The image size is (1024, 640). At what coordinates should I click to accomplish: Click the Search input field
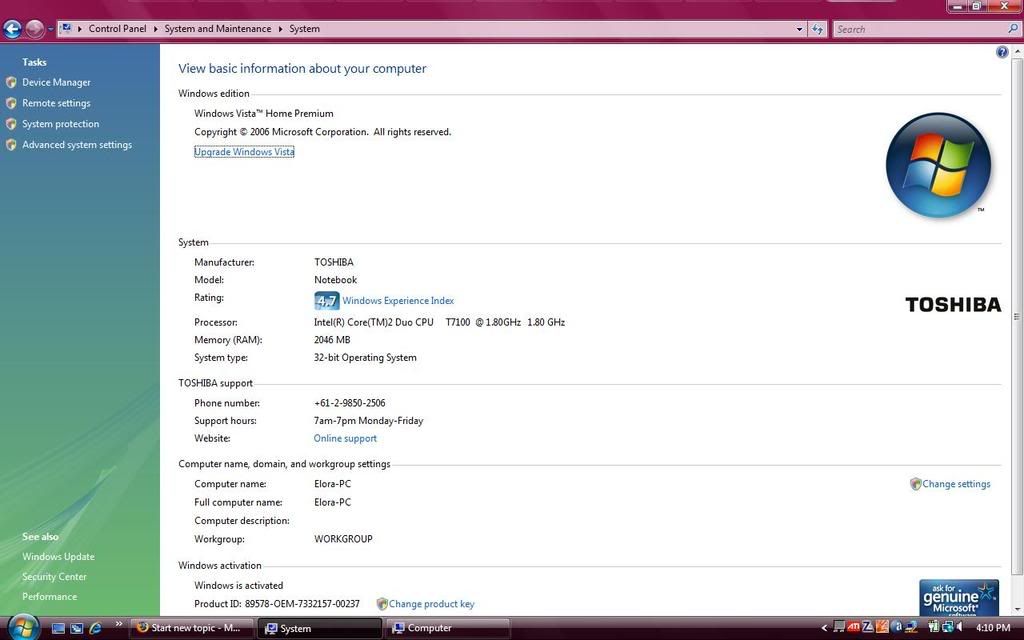point(920,29)
